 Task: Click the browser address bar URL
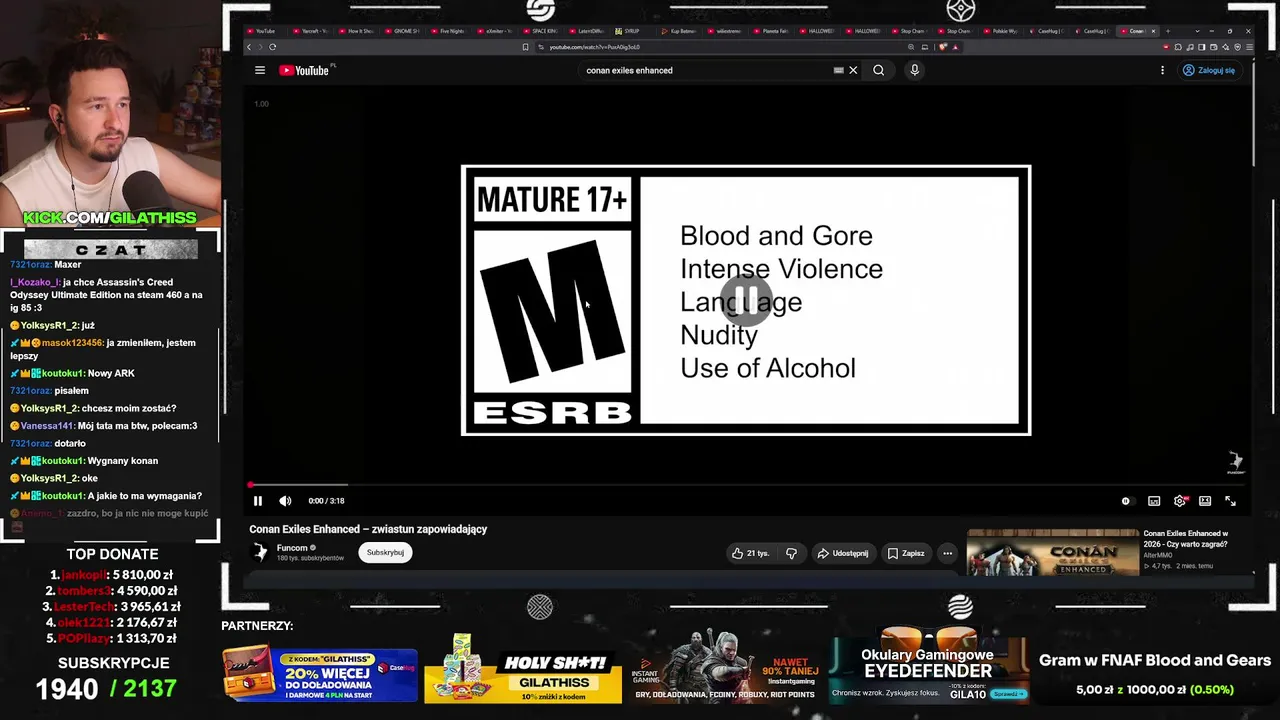click(x=594, y=47)
